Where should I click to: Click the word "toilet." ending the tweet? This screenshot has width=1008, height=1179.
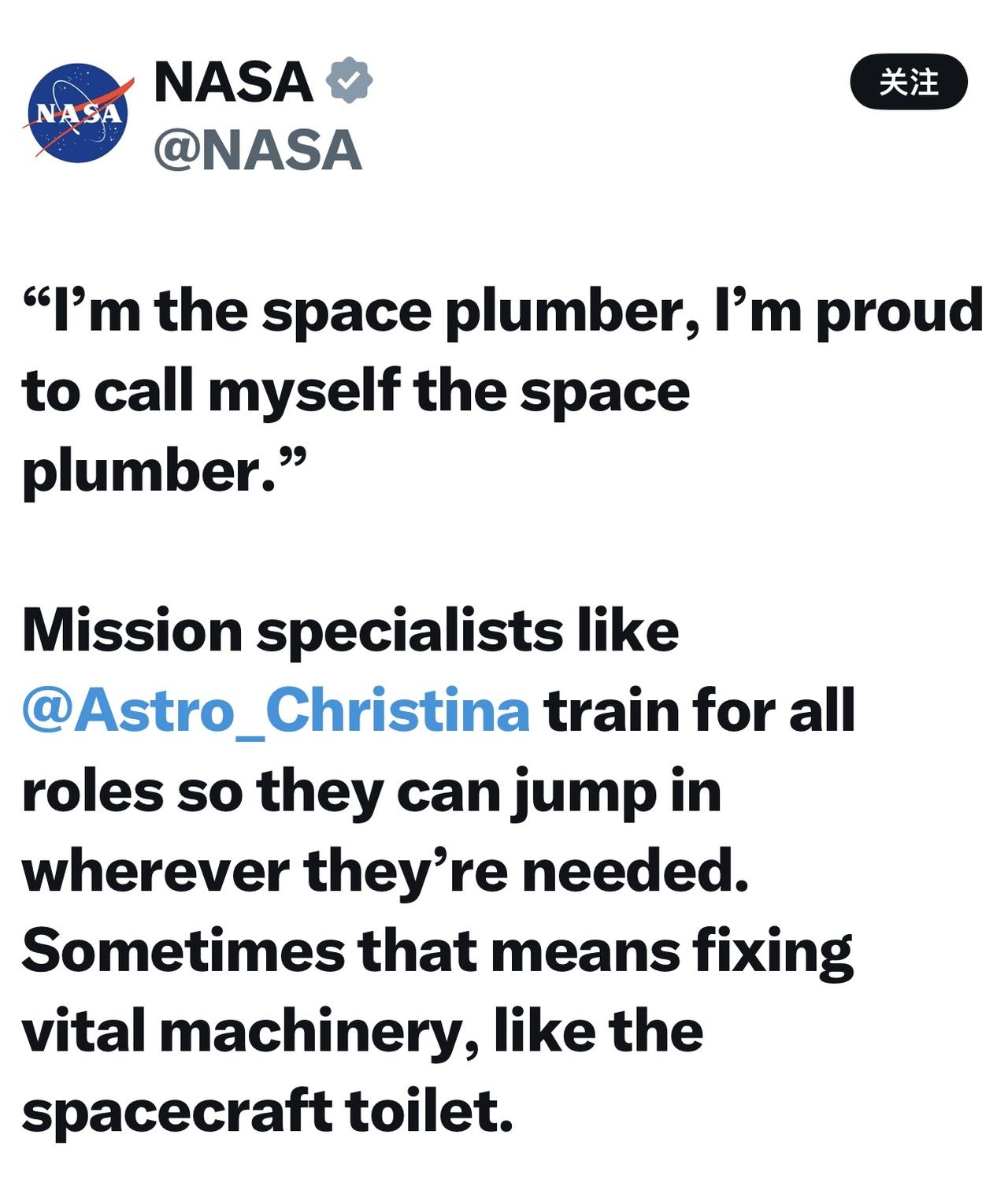(429, 1111)
